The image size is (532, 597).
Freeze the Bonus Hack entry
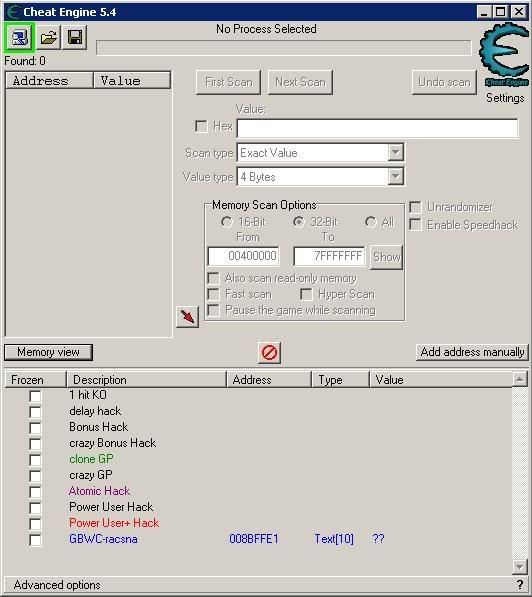coord(35,428)
